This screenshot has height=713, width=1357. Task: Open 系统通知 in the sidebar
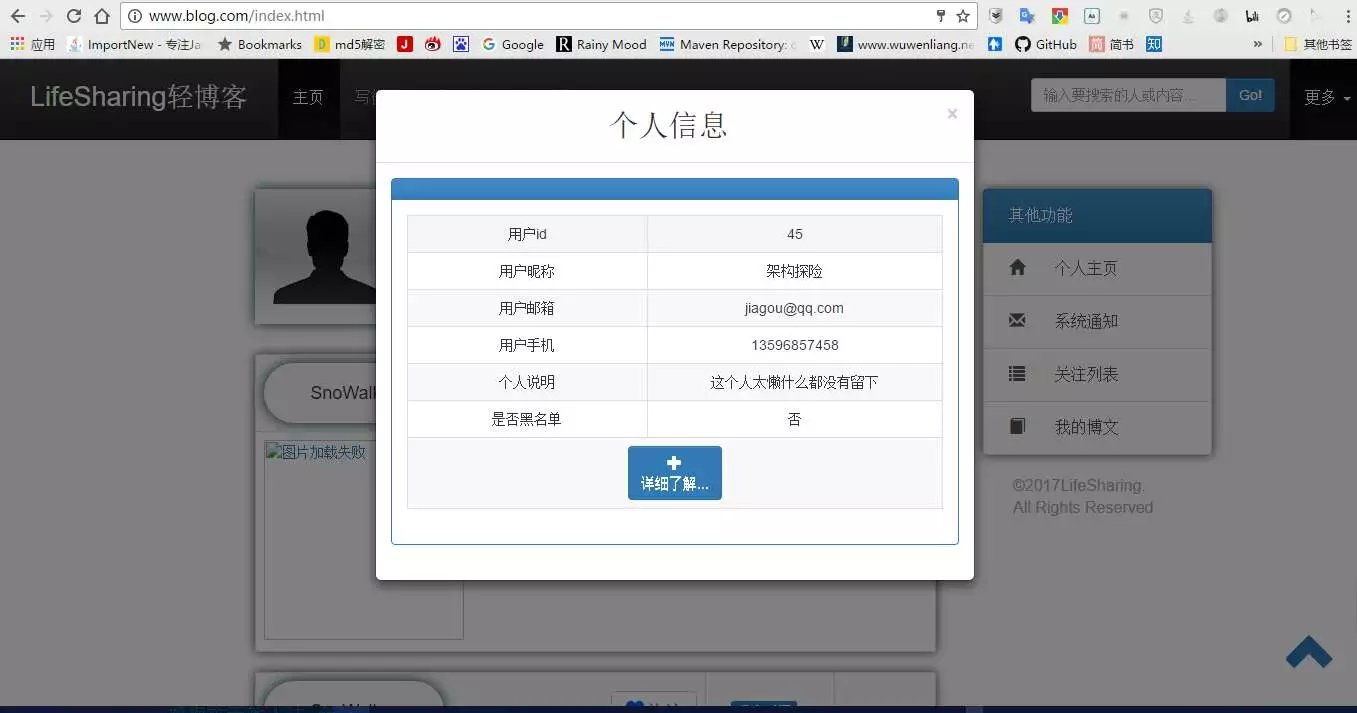point(1097,321)
